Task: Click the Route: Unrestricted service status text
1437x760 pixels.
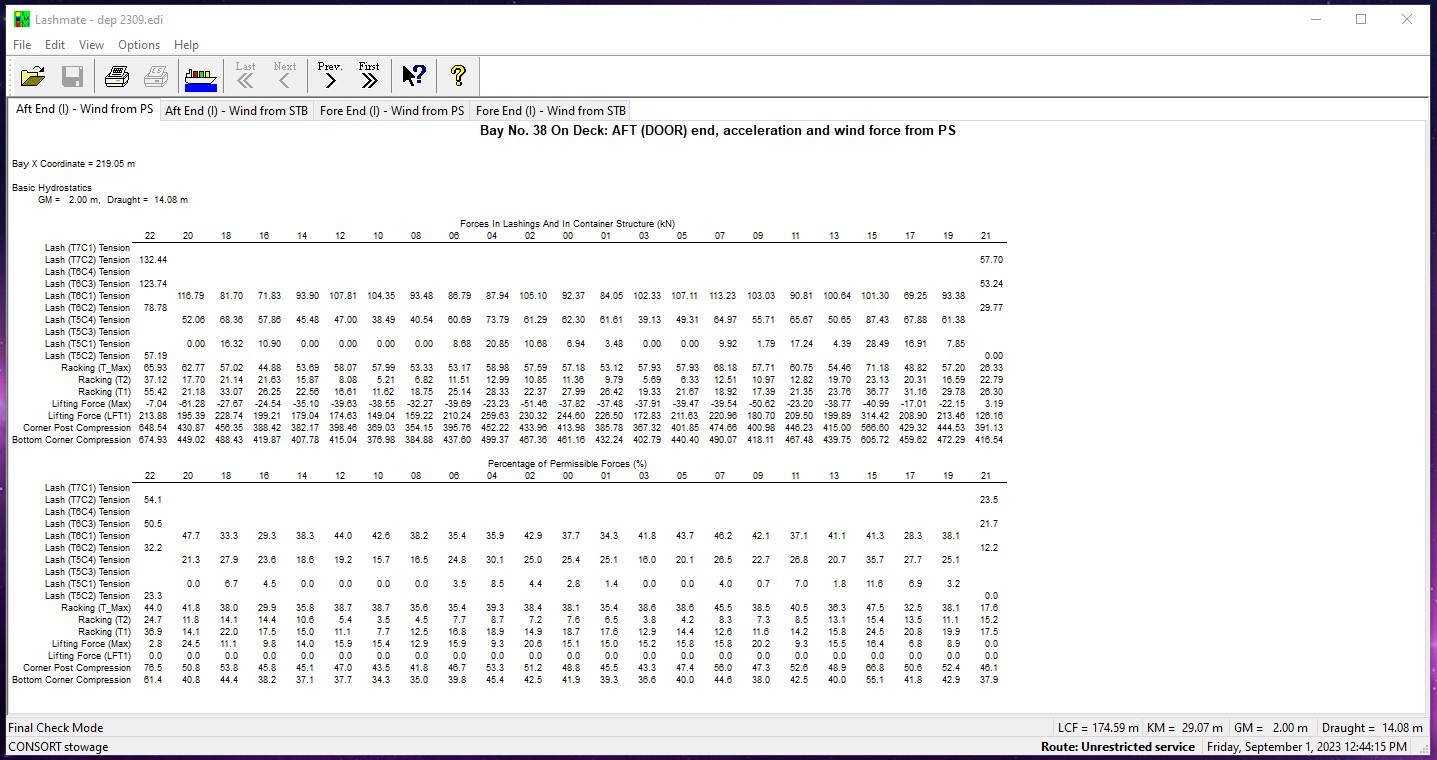Action: [x=1117, y=747]
